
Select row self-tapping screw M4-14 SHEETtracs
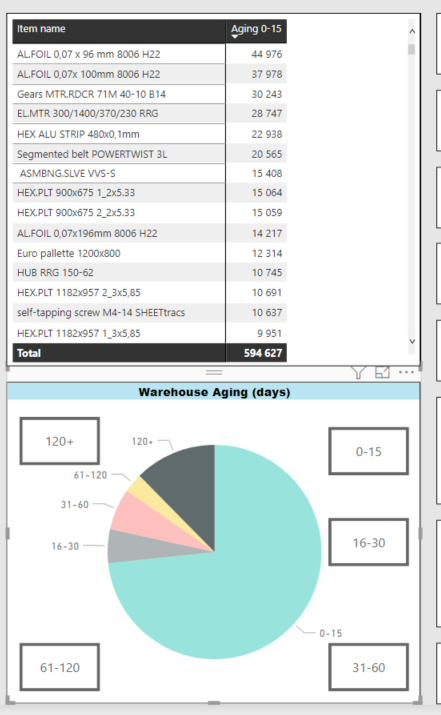point(150,312)
